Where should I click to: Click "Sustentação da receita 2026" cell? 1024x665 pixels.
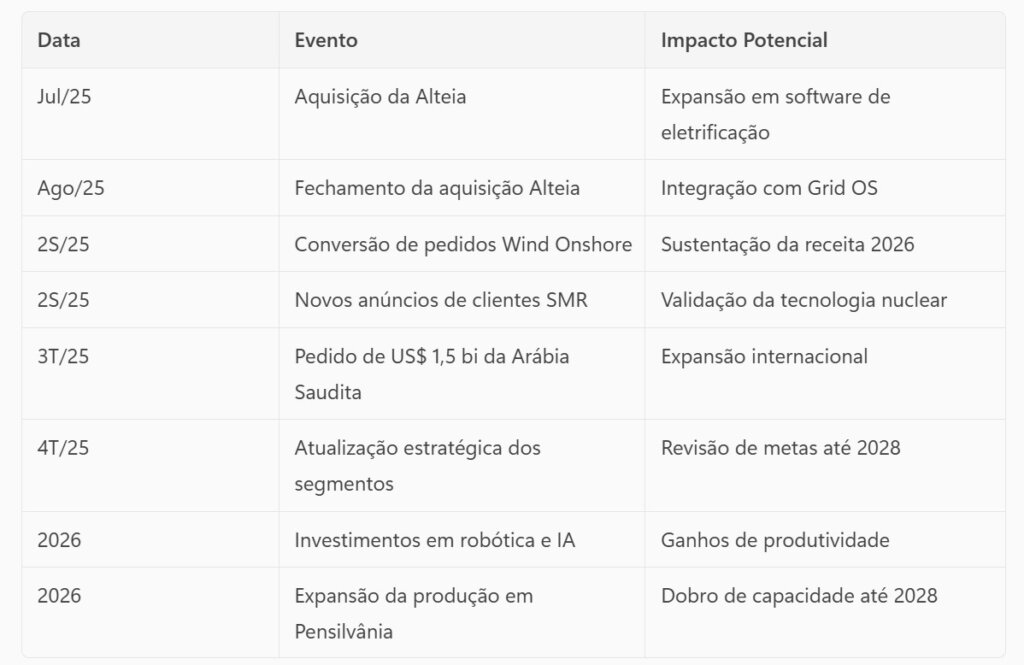(787, 244)
